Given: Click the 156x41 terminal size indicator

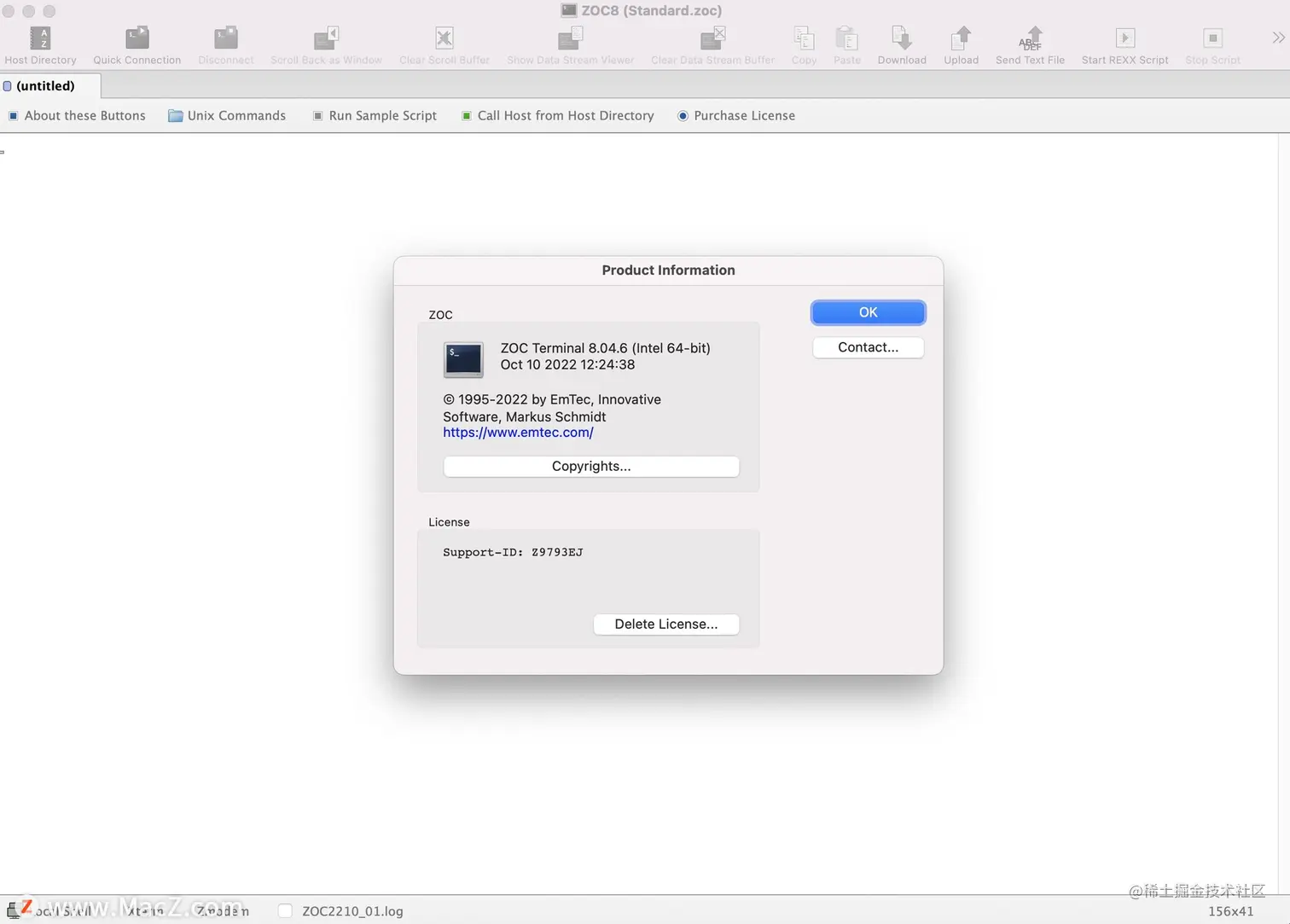Looking at the screenshot, I should click(1230, 911).
